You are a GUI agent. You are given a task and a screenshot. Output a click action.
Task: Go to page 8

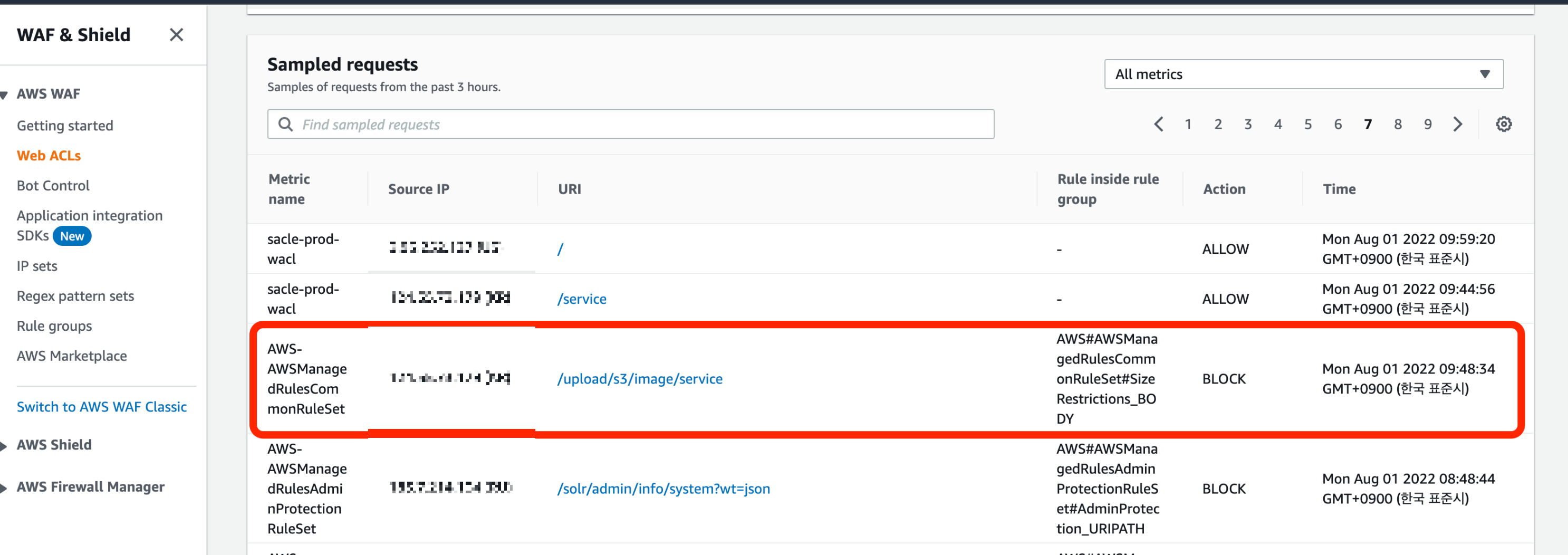point(1398,124)
